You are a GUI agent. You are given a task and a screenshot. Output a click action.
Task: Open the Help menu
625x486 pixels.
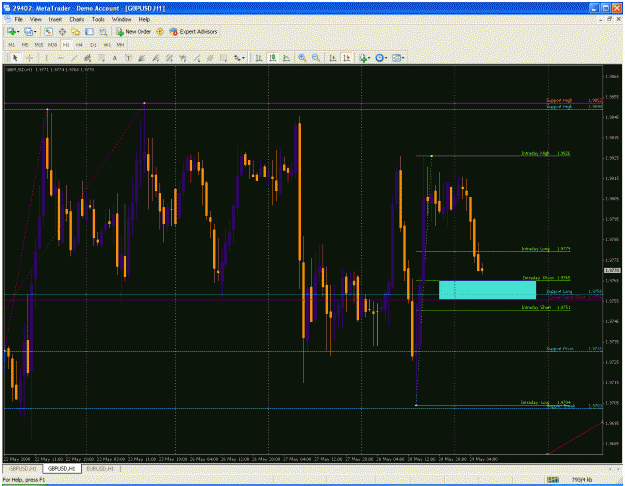[x=144, y=19]
